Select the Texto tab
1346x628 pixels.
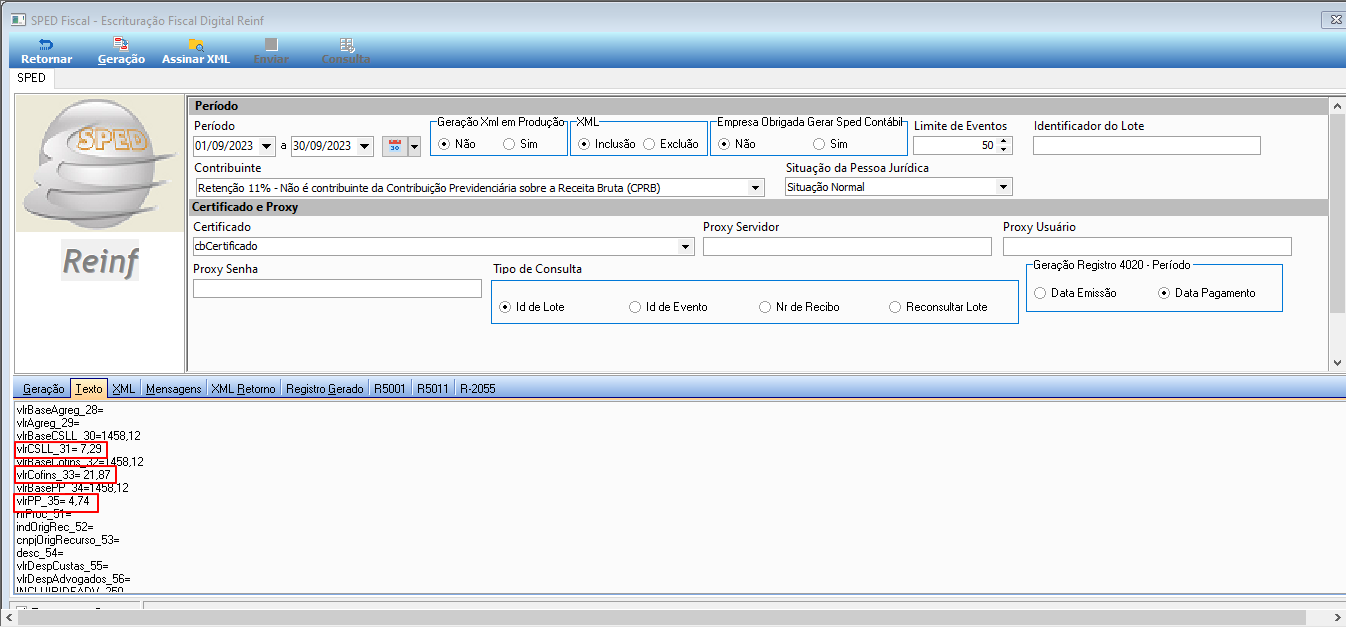click(x=89, y=388)
